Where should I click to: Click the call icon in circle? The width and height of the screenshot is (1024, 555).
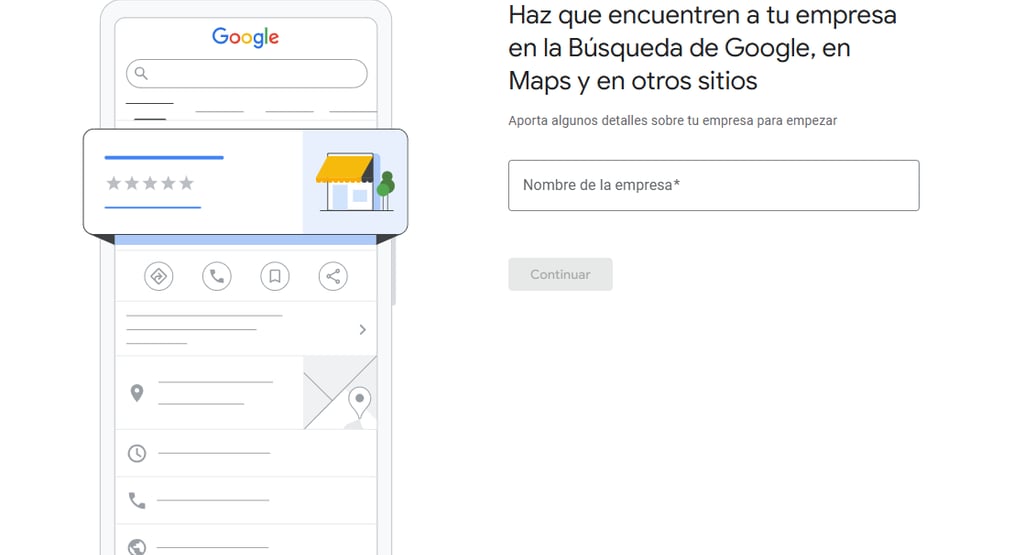pyautogui.click(x=217, y=276)
